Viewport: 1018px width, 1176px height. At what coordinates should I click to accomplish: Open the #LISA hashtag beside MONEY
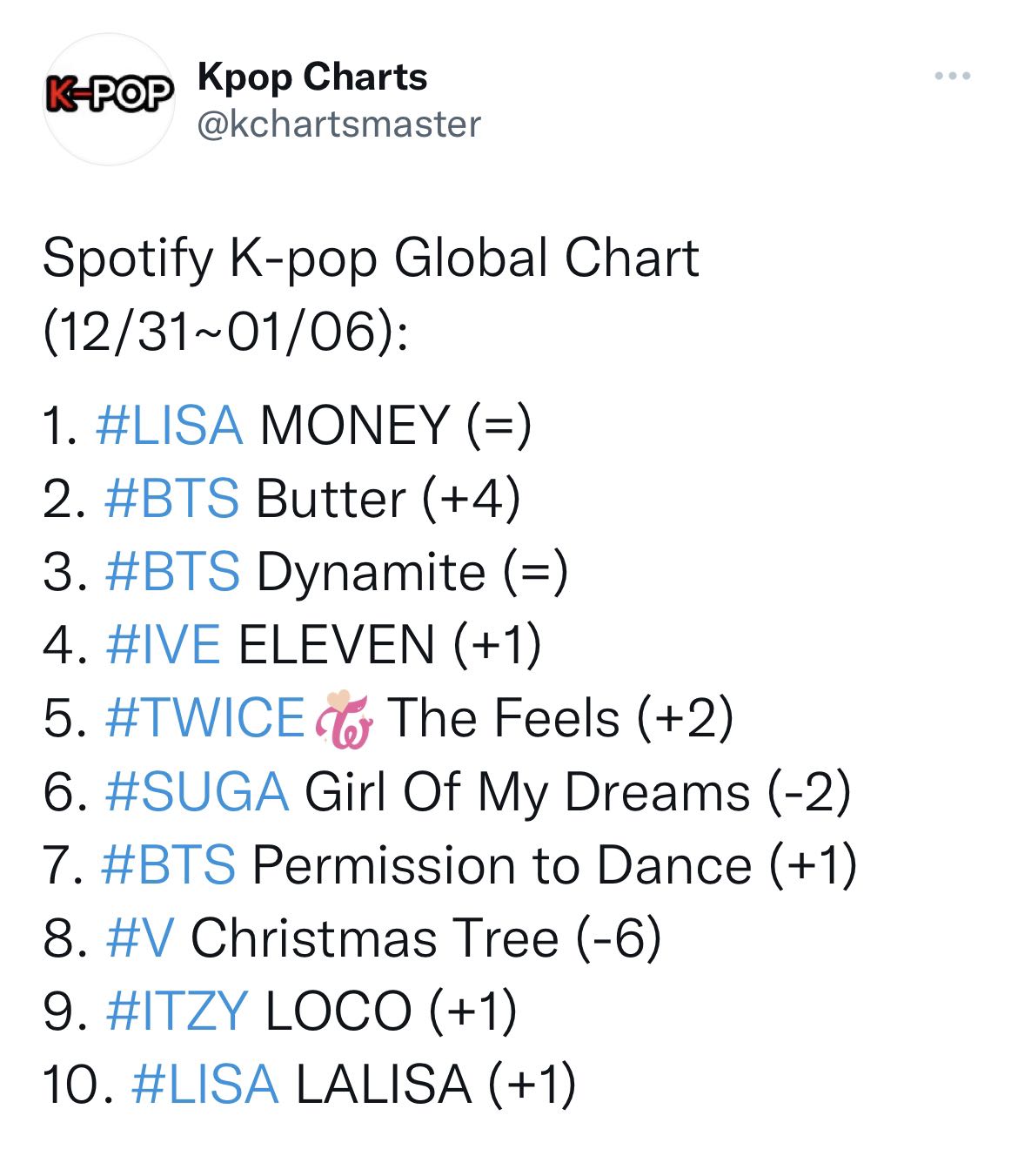pyautogui.click(x=170, y=426)
